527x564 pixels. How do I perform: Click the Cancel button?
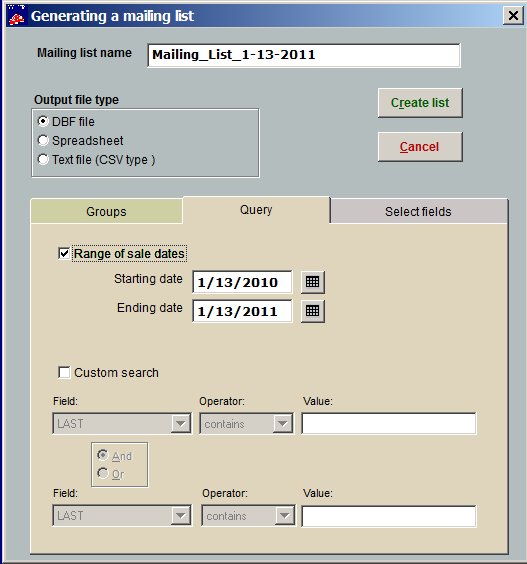(420, 147)
